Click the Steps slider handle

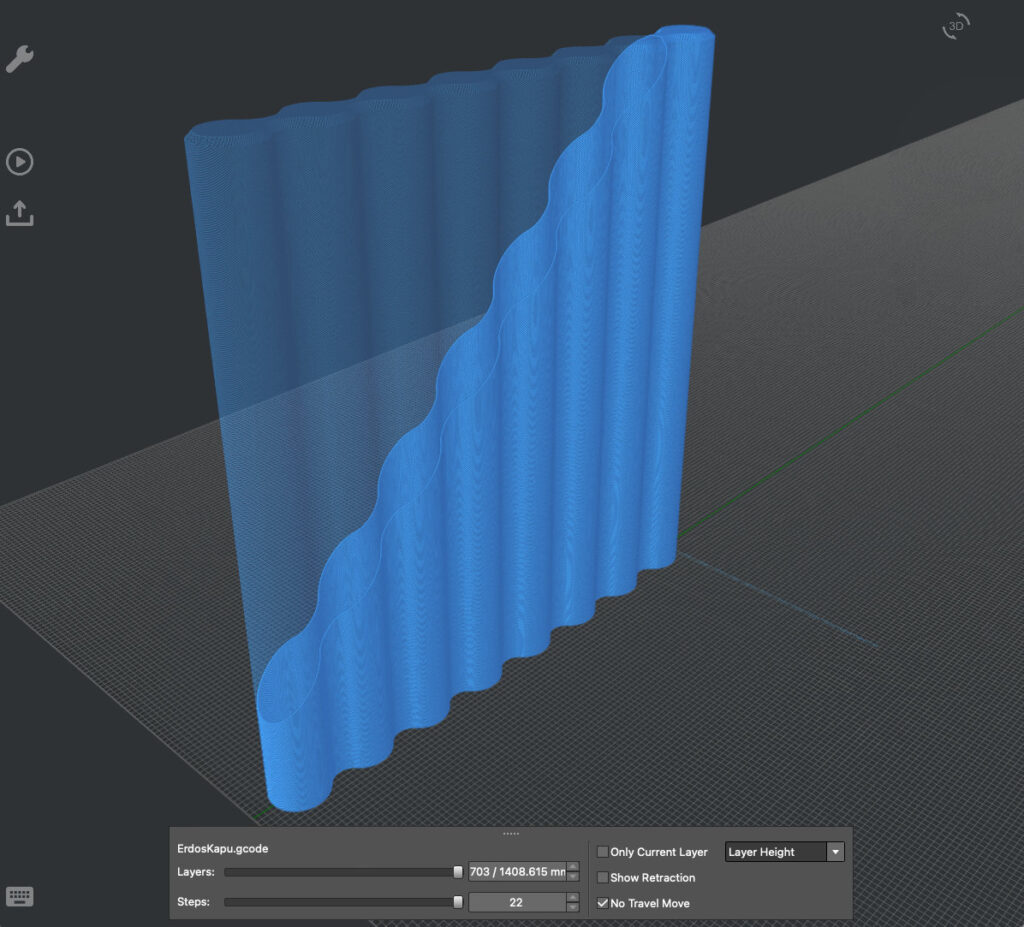[x=458, y=902]
